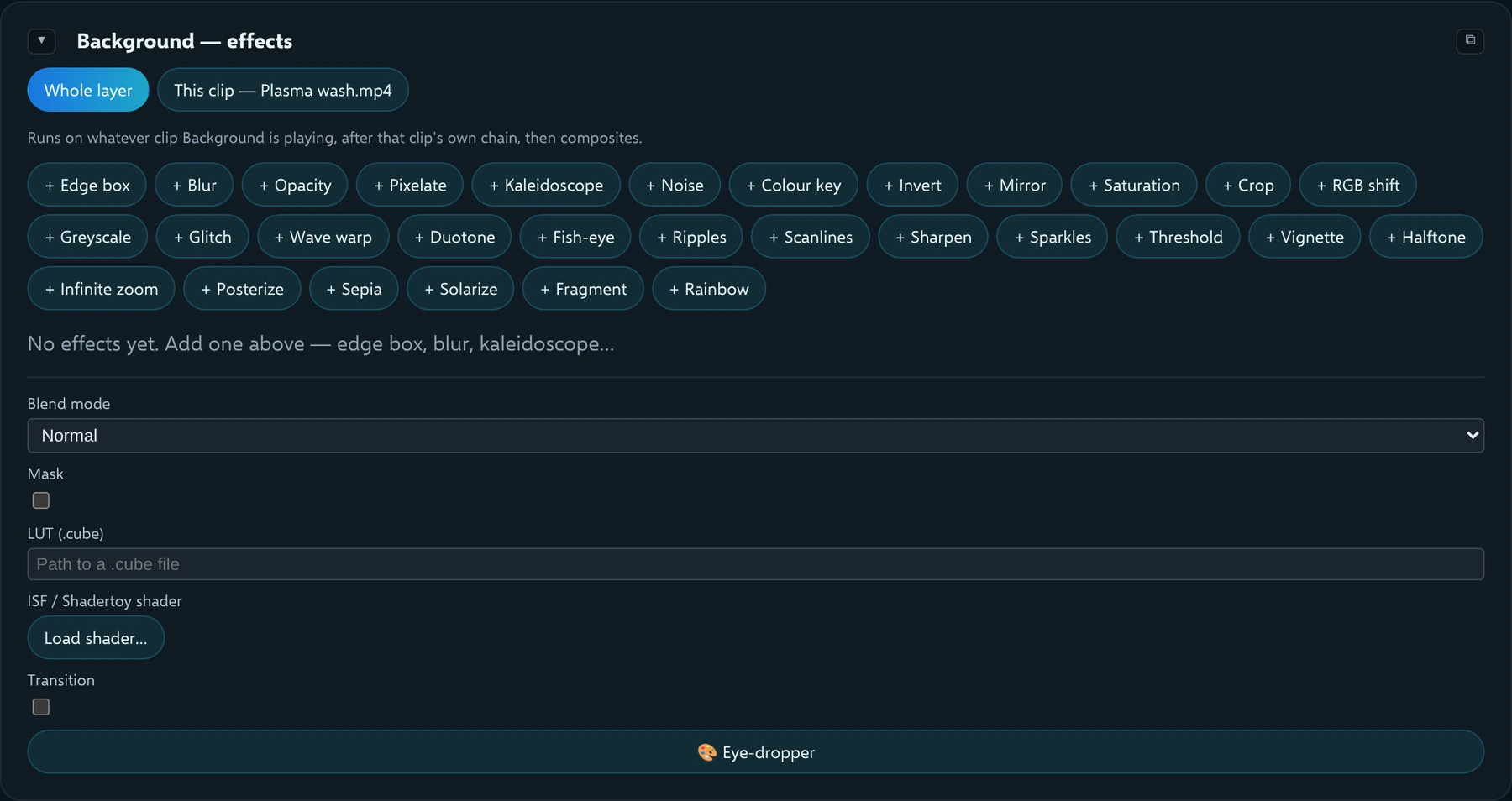Click the Load shader... button

coord(96,638)
